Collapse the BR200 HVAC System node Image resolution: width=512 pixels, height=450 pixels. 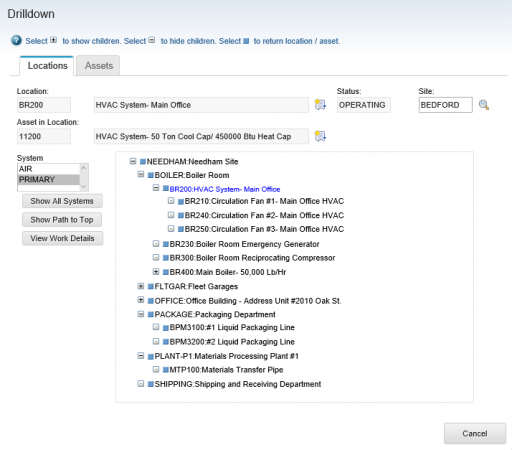(x=156, y=188)
